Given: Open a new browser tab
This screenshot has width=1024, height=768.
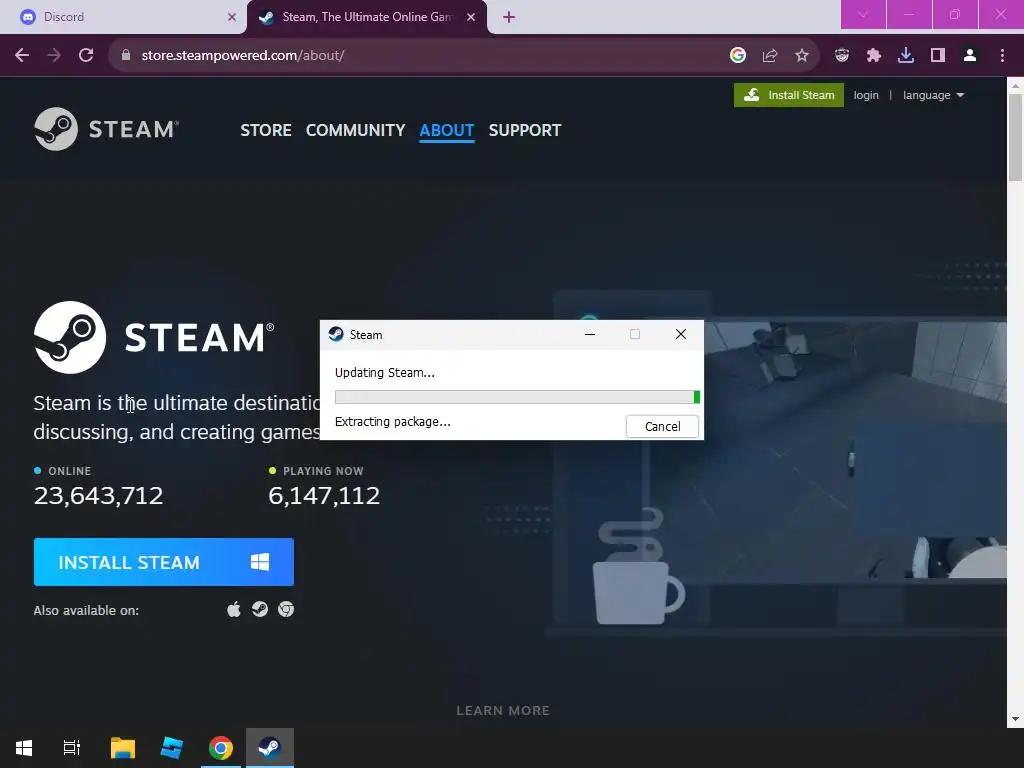Looking at the screenshot, I should (509, 17).
